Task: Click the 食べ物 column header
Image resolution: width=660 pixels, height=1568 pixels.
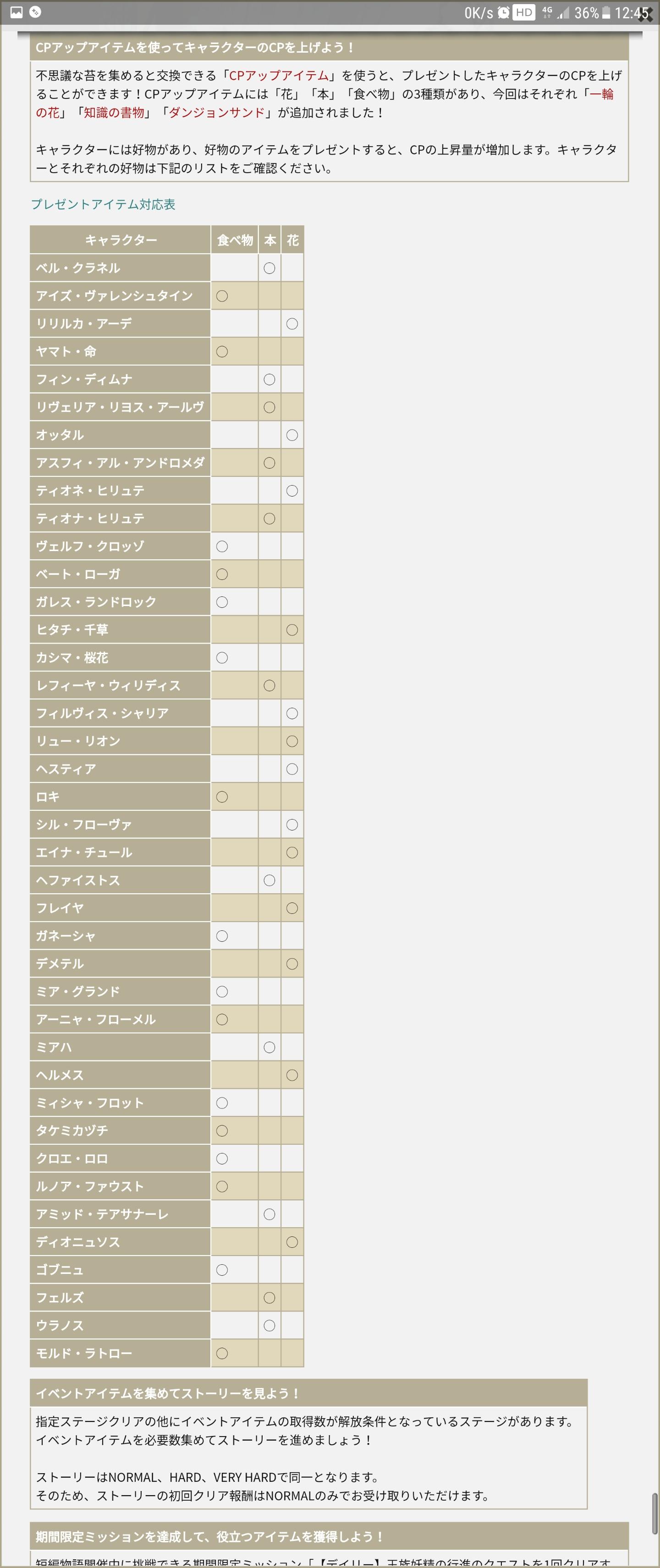Action: coord(235,240)
